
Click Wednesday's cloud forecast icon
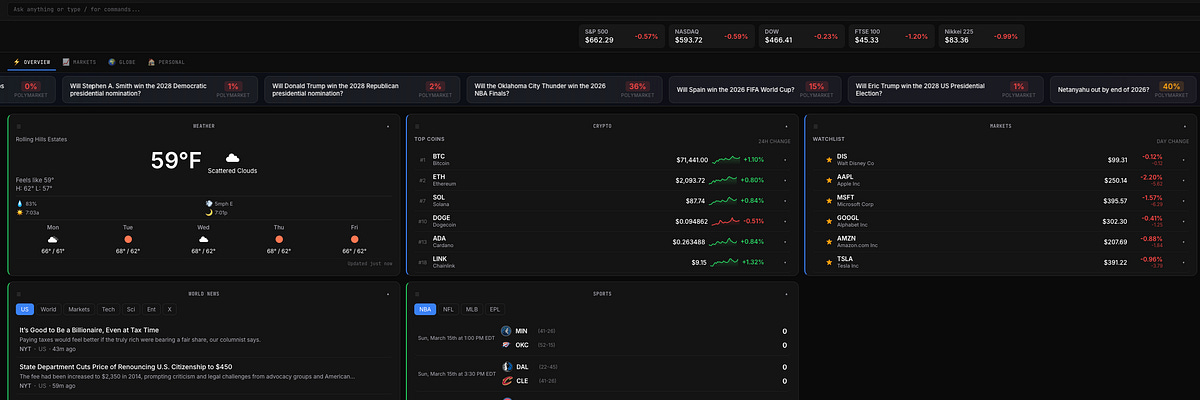203,240
